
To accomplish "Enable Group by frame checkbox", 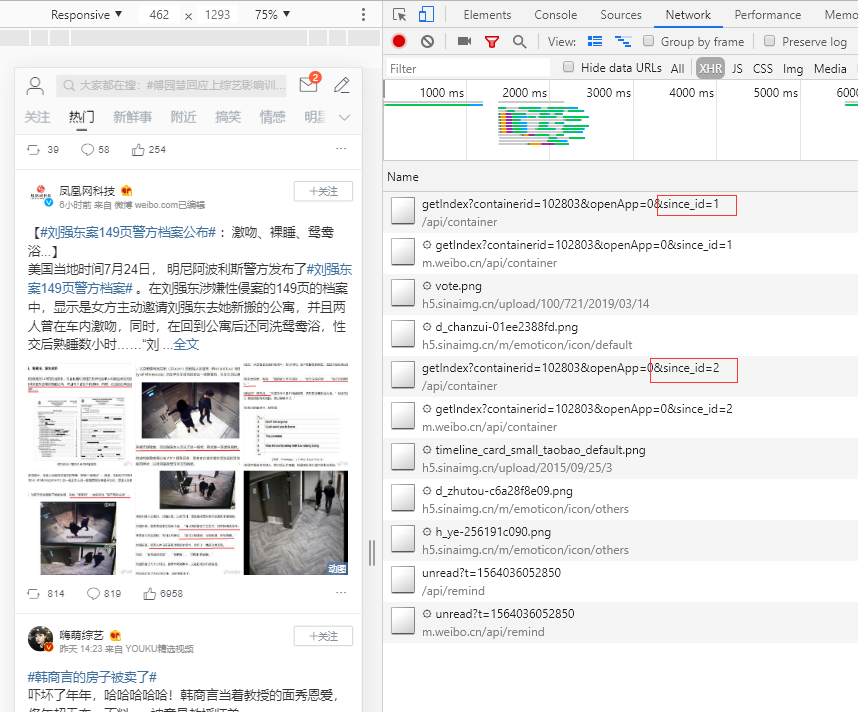I will 649,41.
